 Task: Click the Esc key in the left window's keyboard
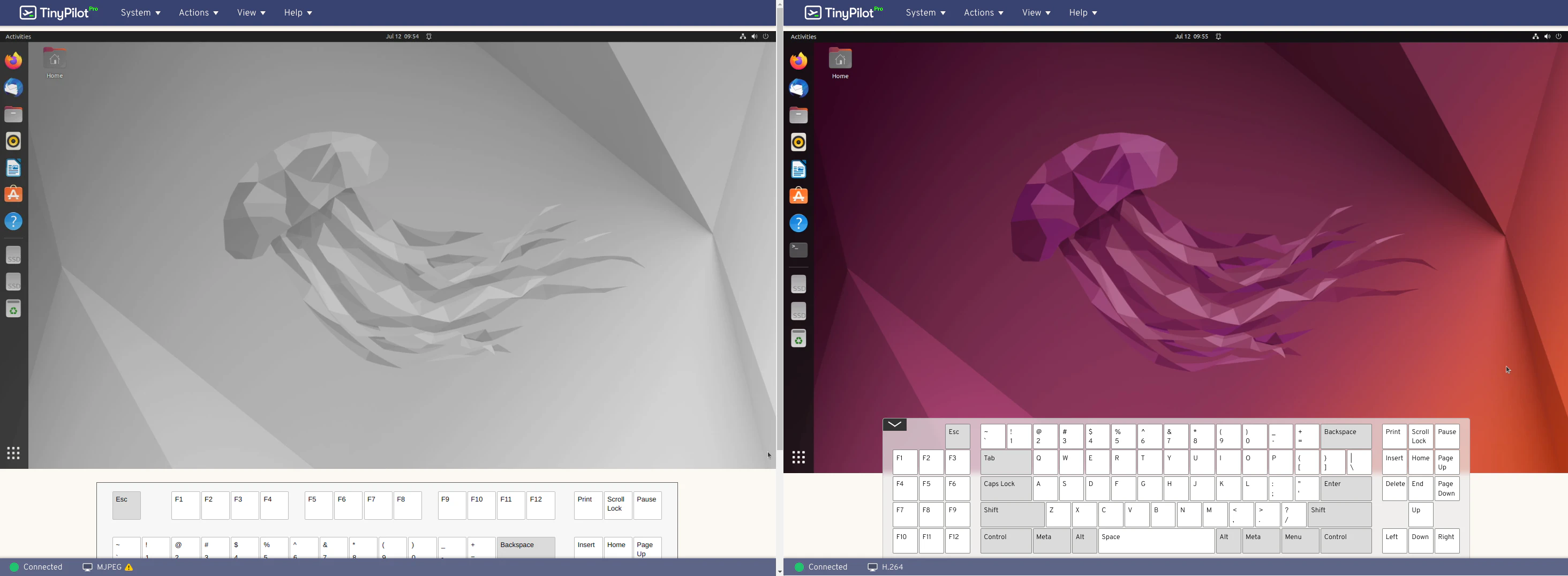coord(126,505)
